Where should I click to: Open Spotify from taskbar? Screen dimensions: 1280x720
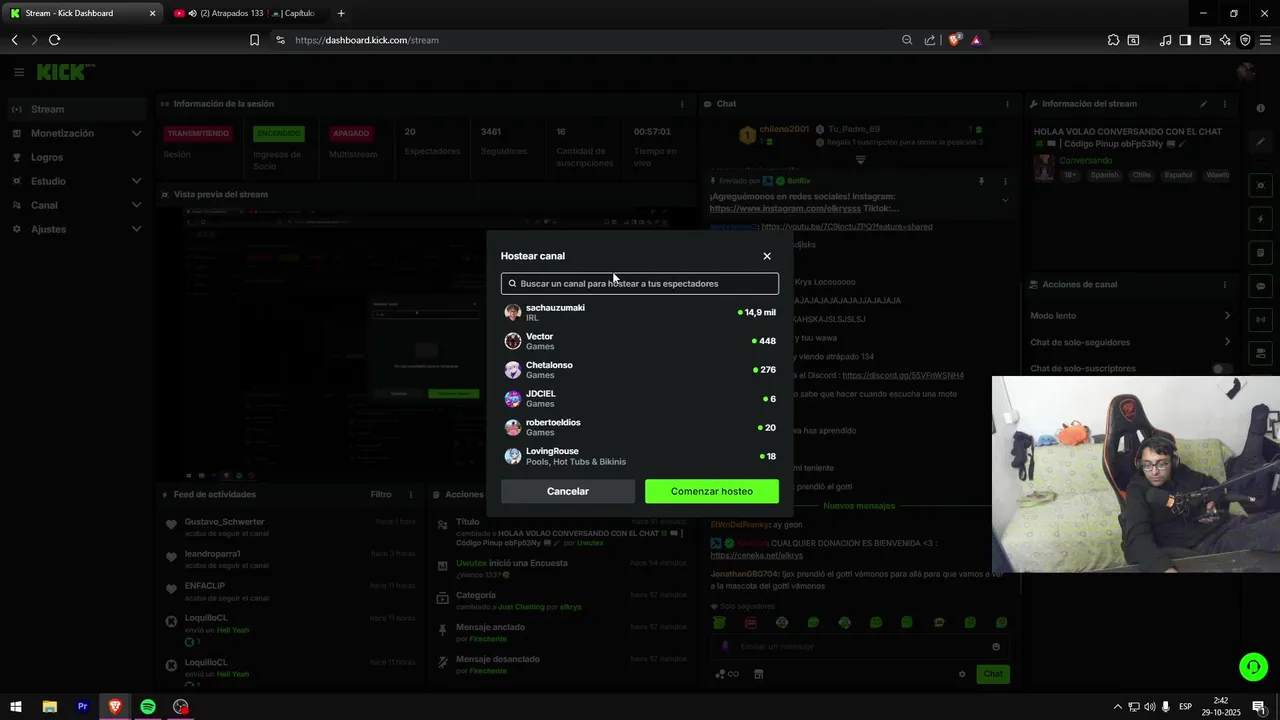148,707
